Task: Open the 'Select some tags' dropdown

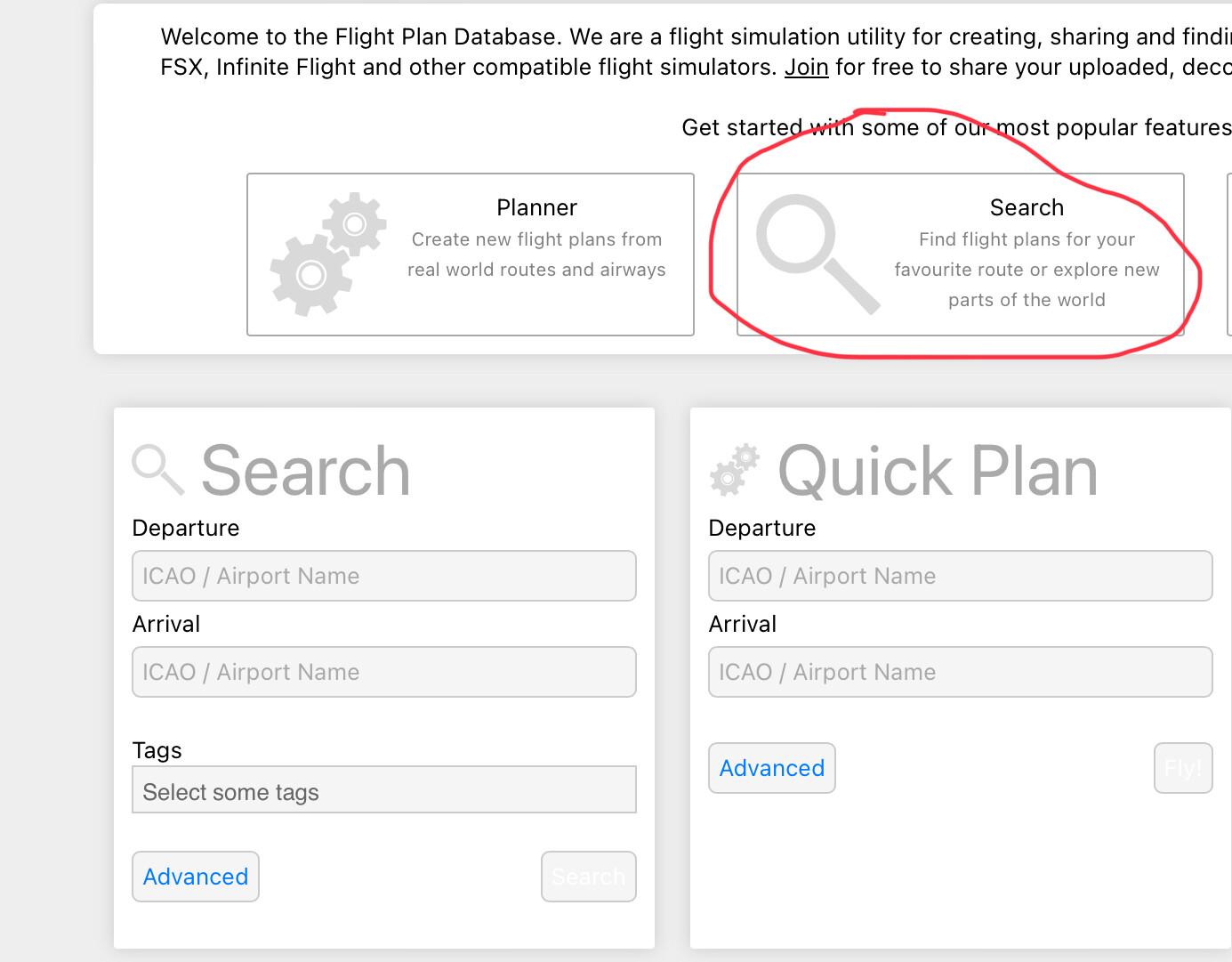Action: tap(384, 790)
